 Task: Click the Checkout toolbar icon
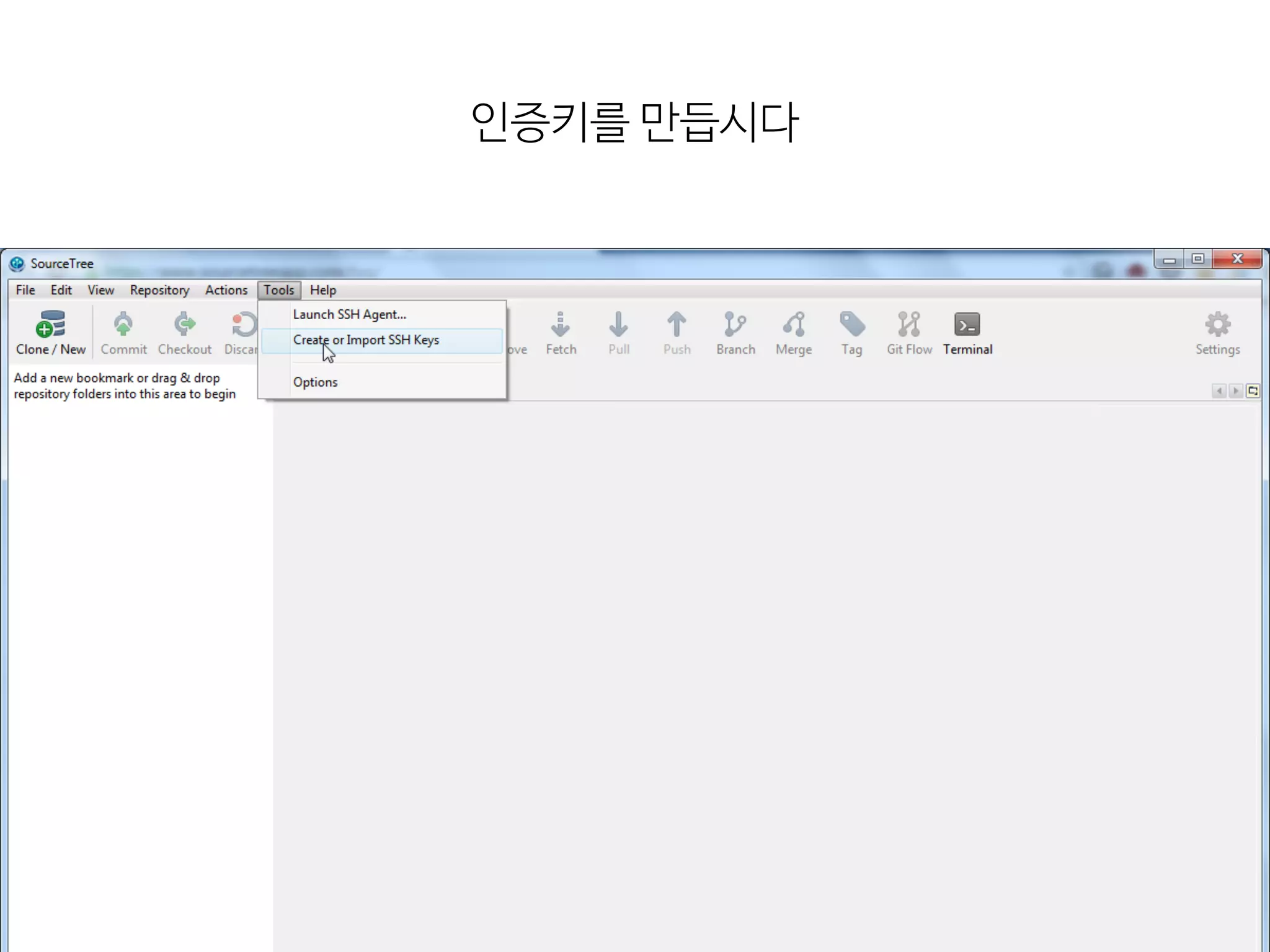184,333
